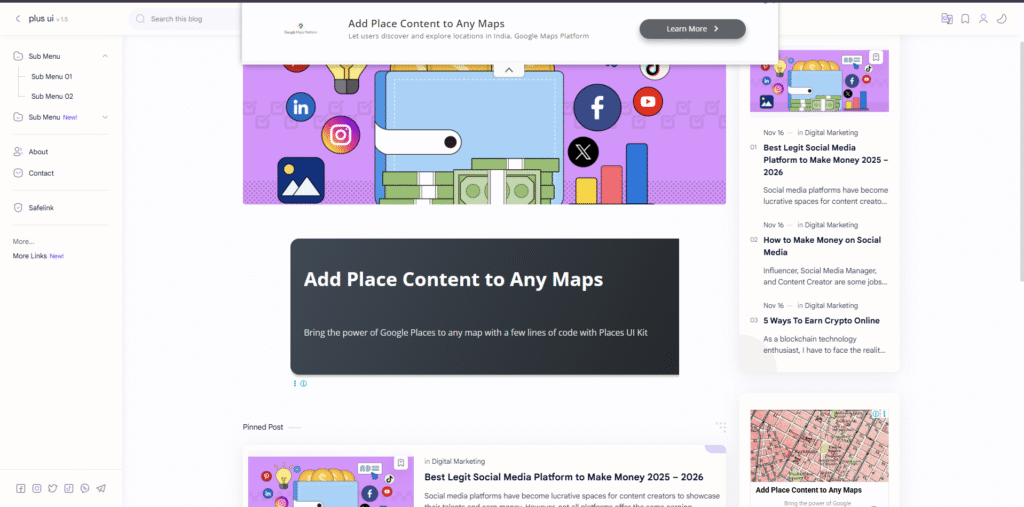
Task: Click Digital Marketing label on pinned post
Action: point(458,461)
